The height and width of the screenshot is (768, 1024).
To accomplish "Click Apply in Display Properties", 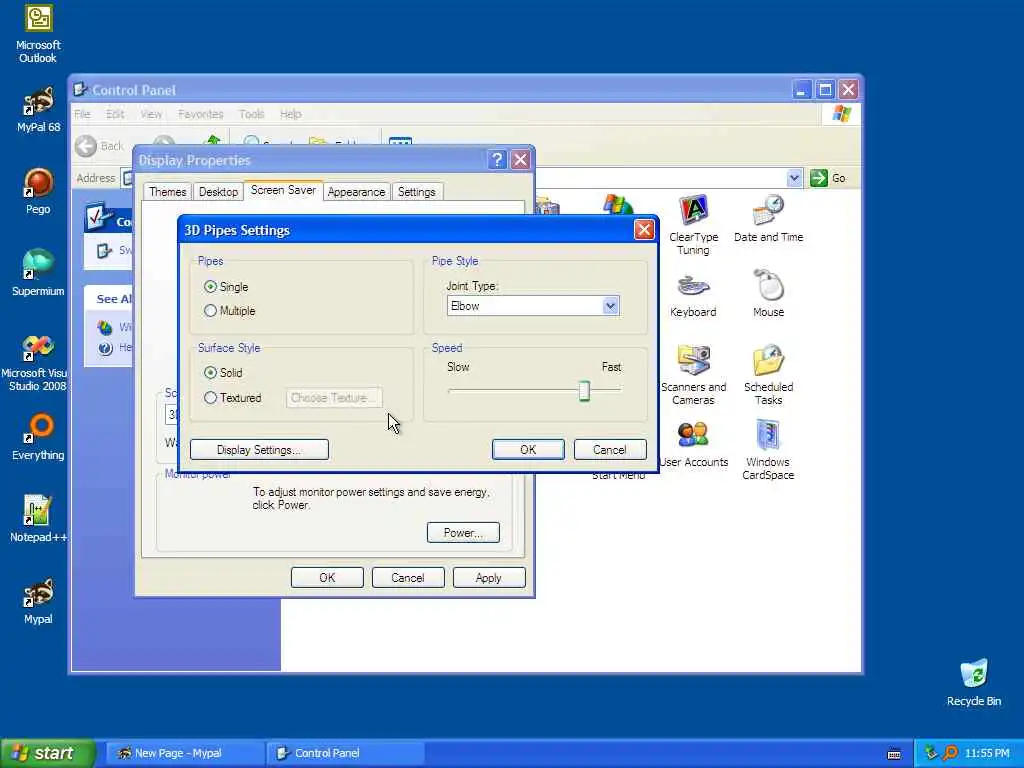I will (x=488, y=577).
